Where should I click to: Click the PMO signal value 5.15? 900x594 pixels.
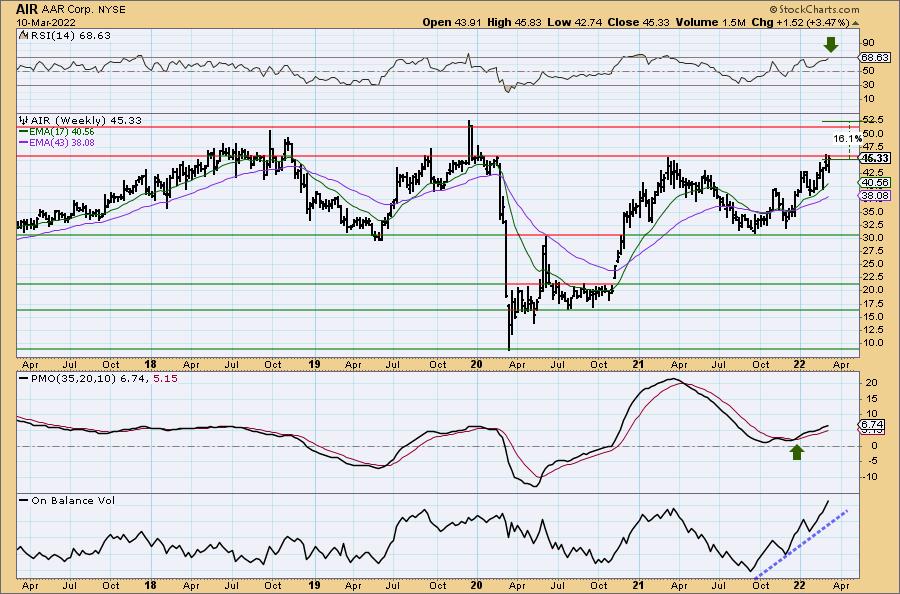(165, 379)
